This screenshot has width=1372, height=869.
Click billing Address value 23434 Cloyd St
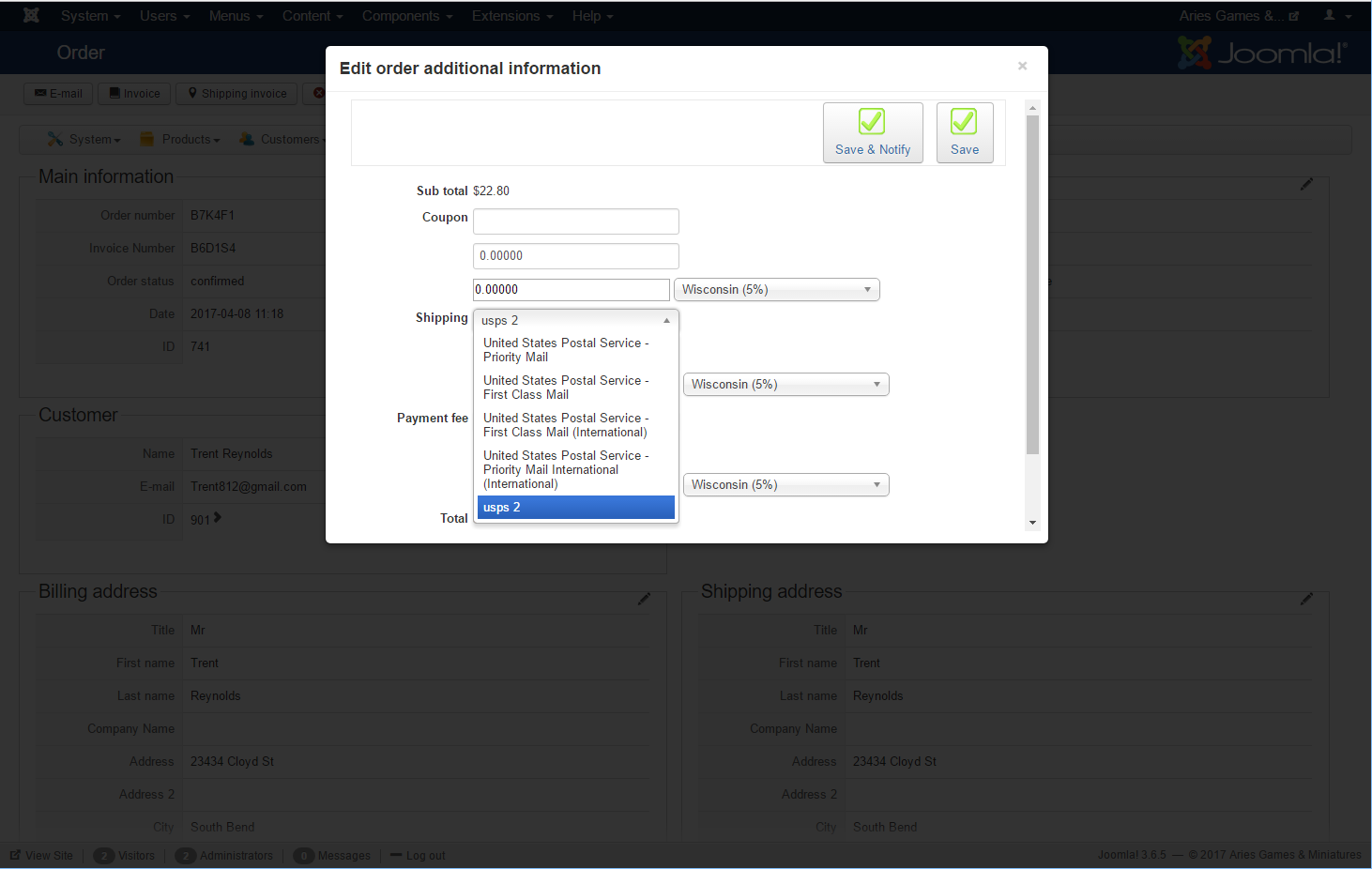(x=232, y=761)
